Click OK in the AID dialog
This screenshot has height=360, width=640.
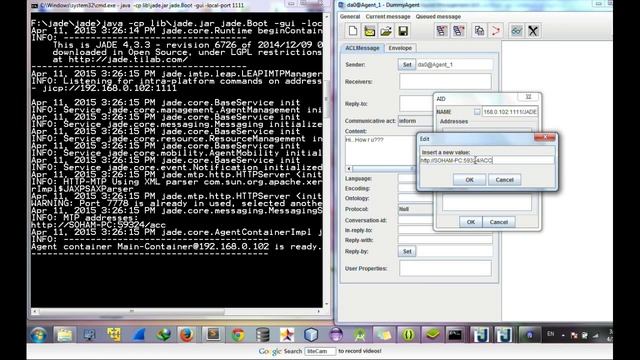(471, 222)
